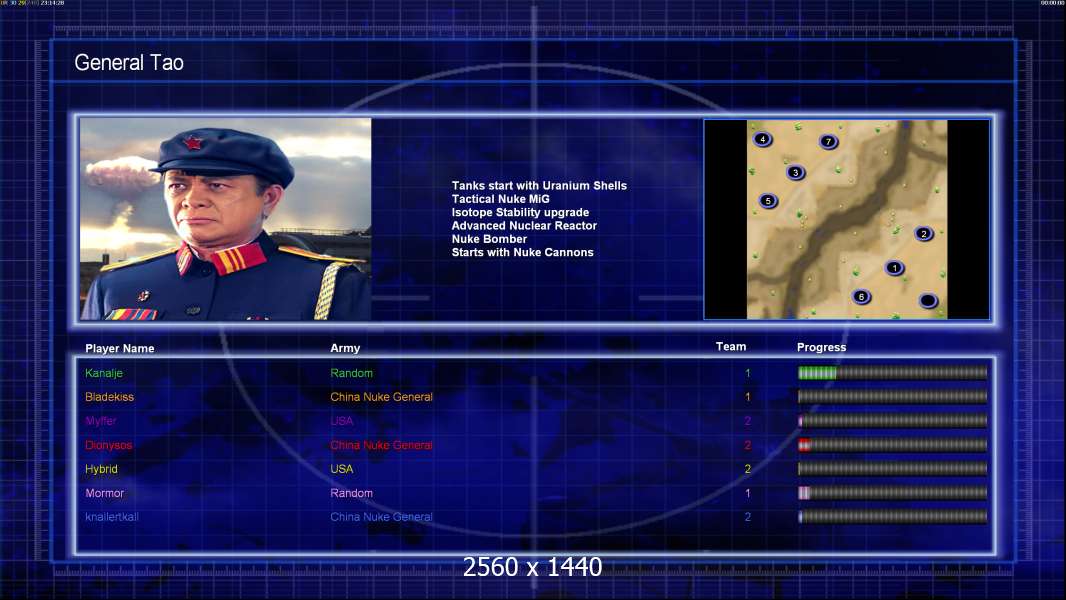This screenshot has width=1066, height=600.
Task: Click Mormor's army value "Random"
Action: point(351,493)
